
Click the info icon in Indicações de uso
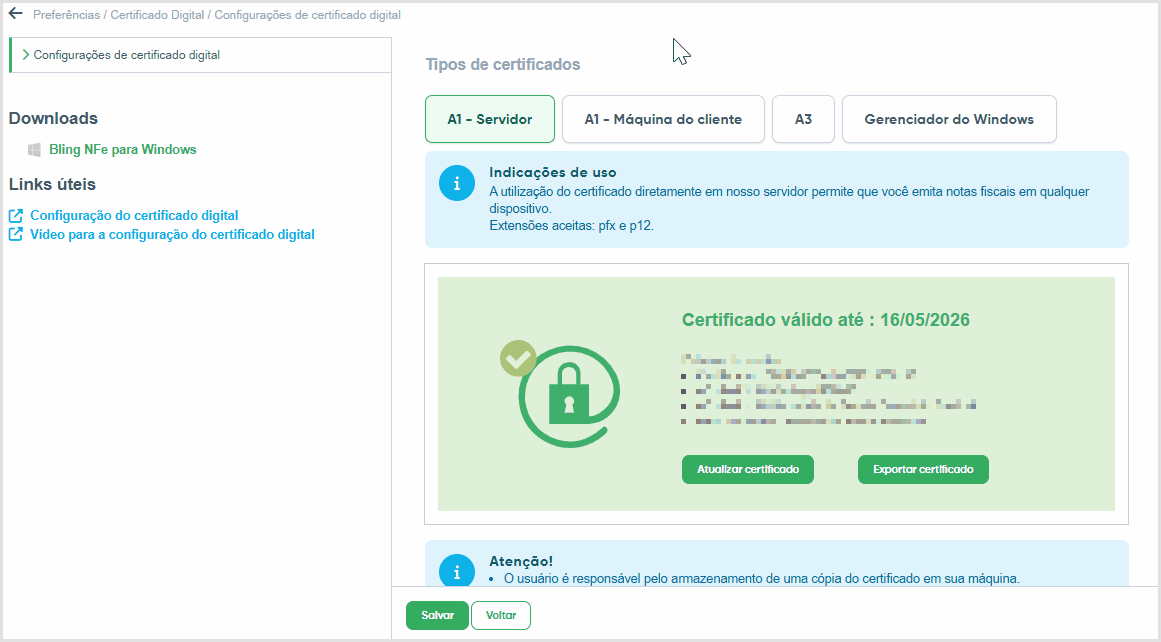click(x=457, y=183)
